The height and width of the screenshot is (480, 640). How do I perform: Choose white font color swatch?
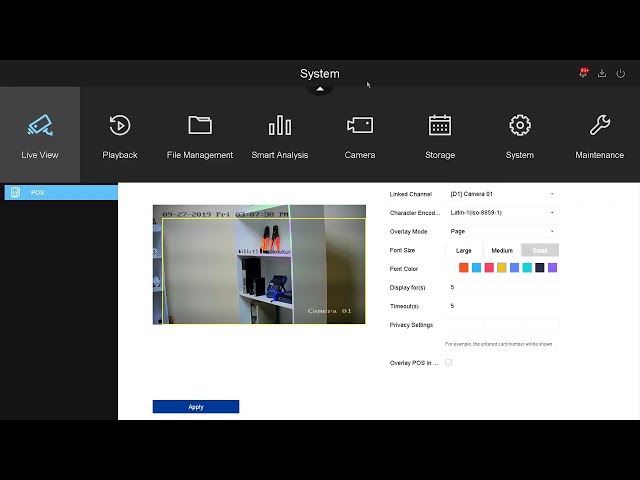[x=451, y=268]
